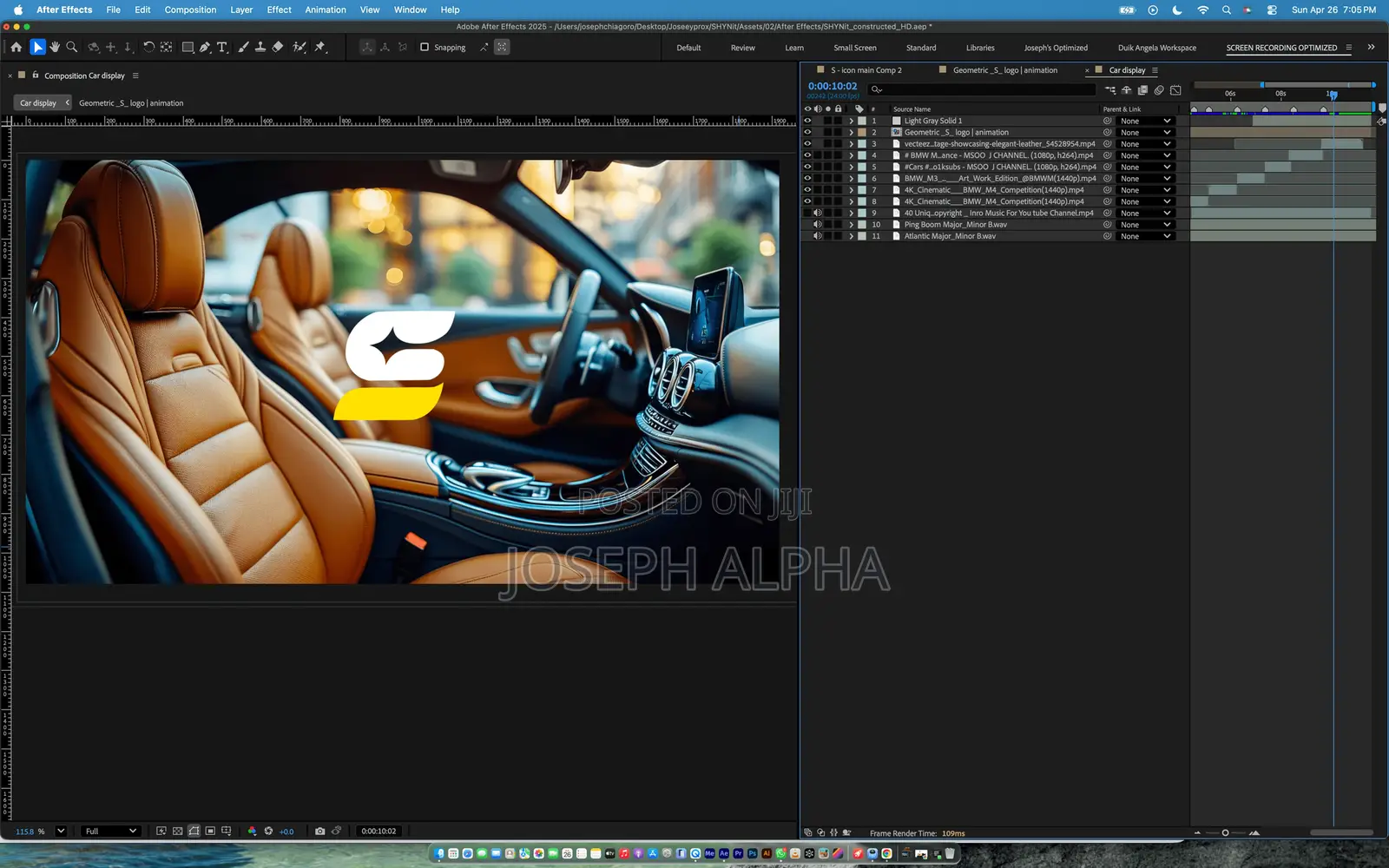Select the Zoom magnifier tool

[72, 47]
